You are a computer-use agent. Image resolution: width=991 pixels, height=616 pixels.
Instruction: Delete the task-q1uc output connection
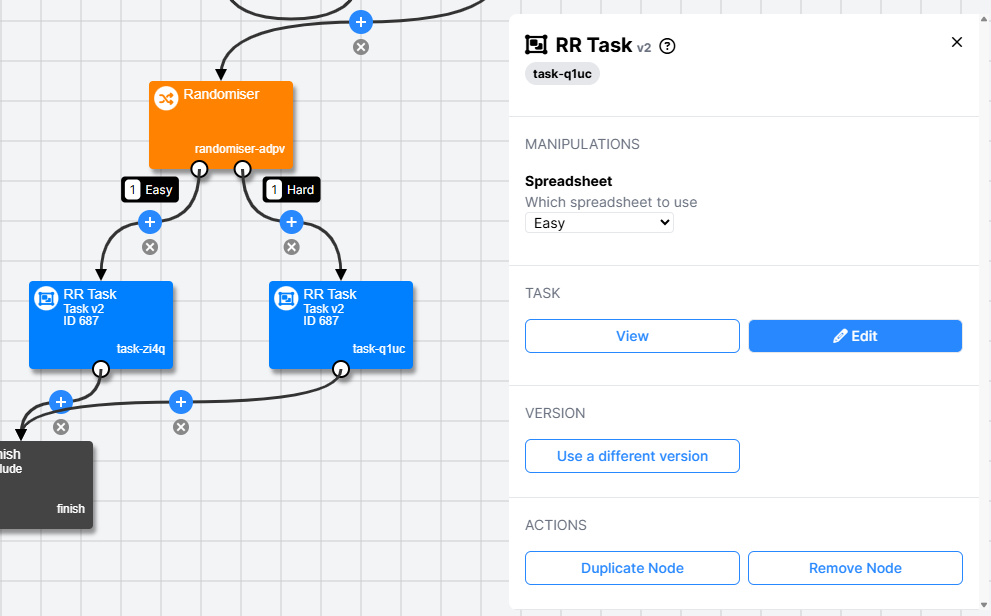(181, 428)
